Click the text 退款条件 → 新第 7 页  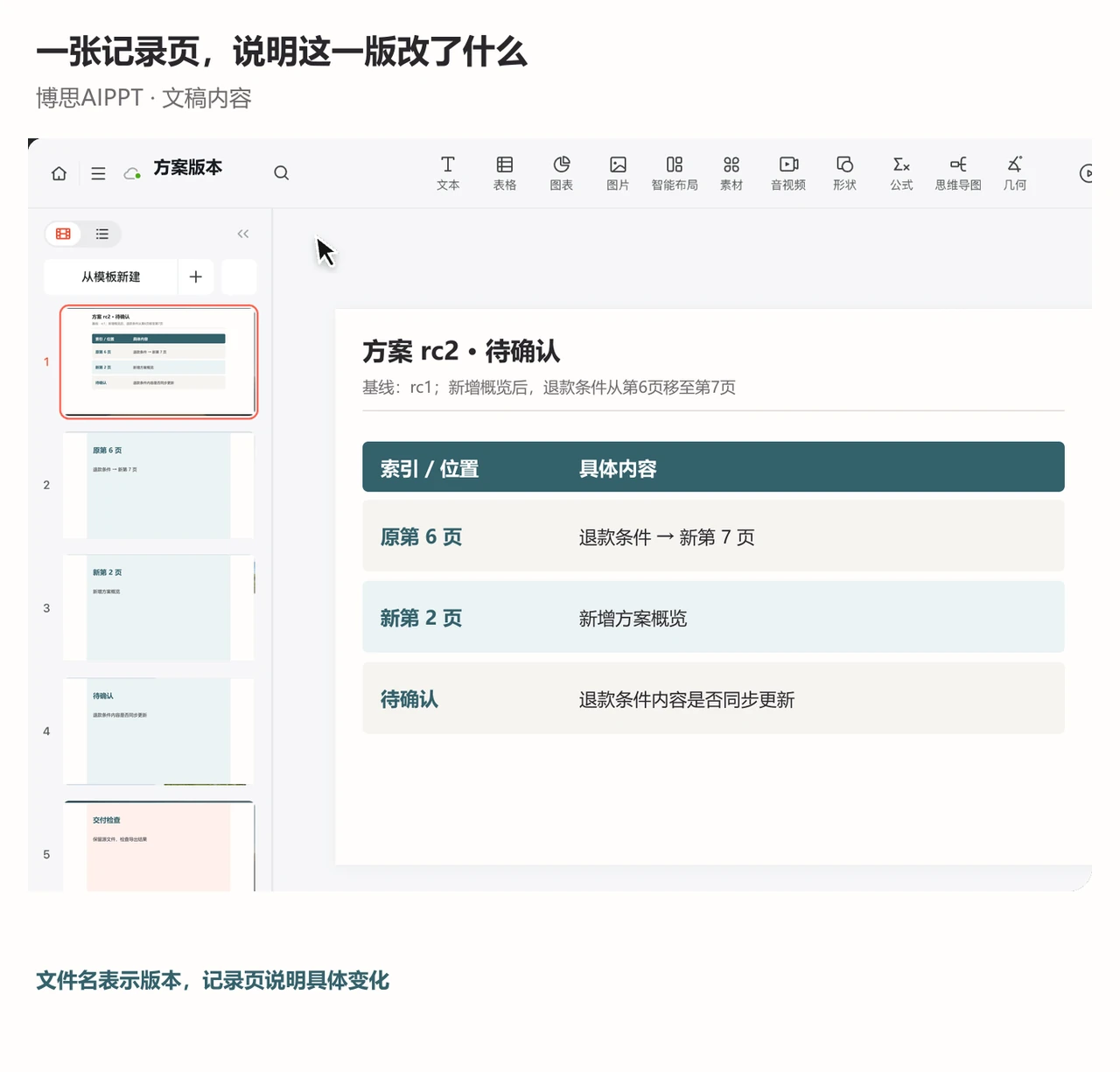(x=667, y=537)
